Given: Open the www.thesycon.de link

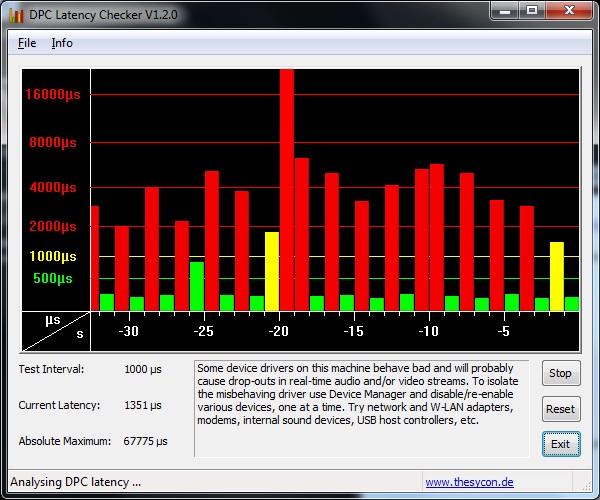Looking at the screenshot, I should click(x=469, y=482).
